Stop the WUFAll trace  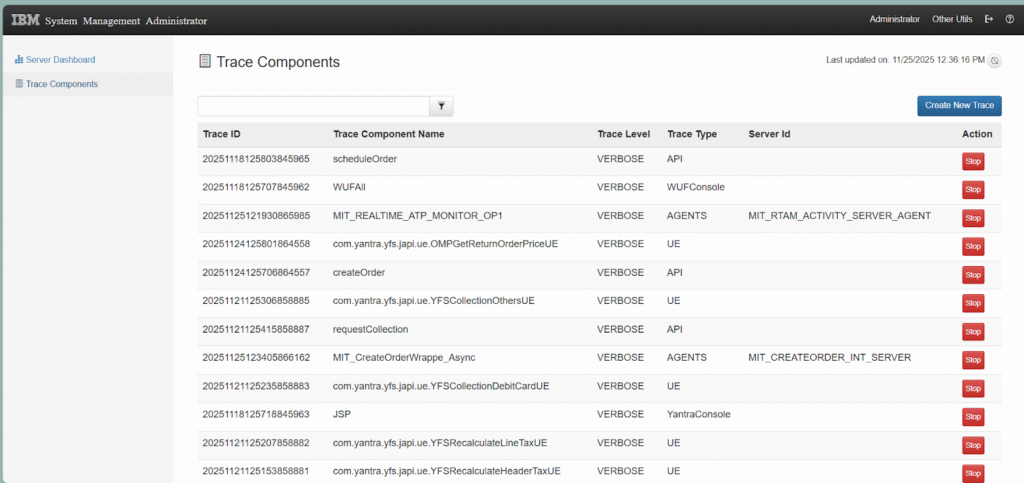tap(972, 189)
